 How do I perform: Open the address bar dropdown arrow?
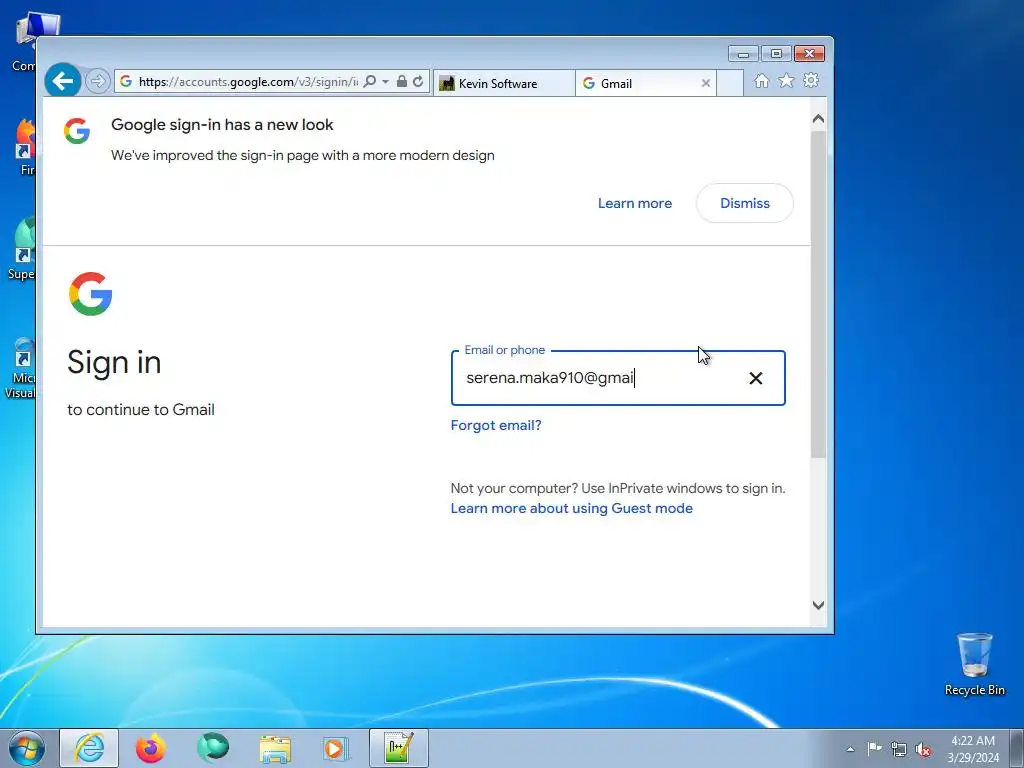(386, 82)
